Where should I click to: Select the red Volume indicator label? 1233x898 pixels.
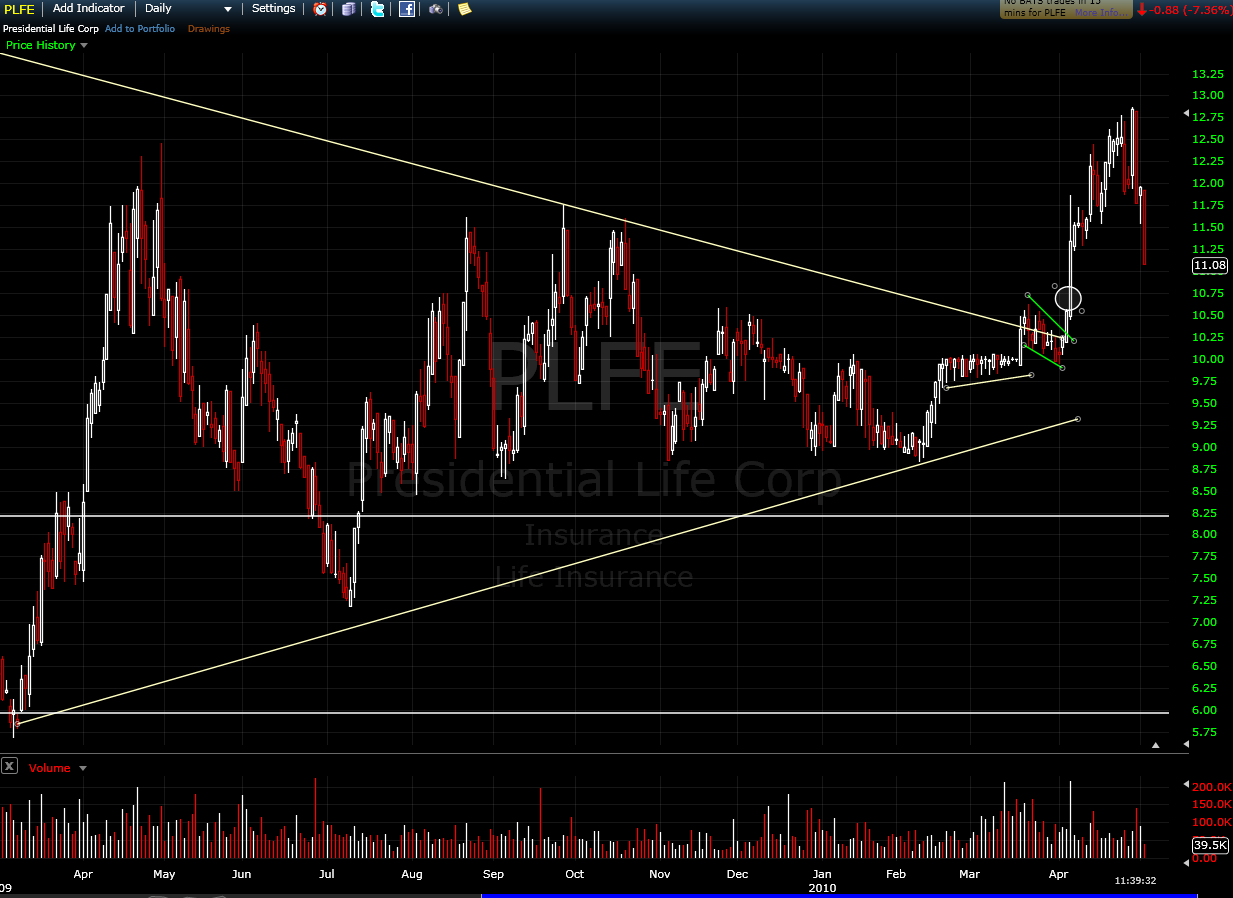tap(50, 768)
